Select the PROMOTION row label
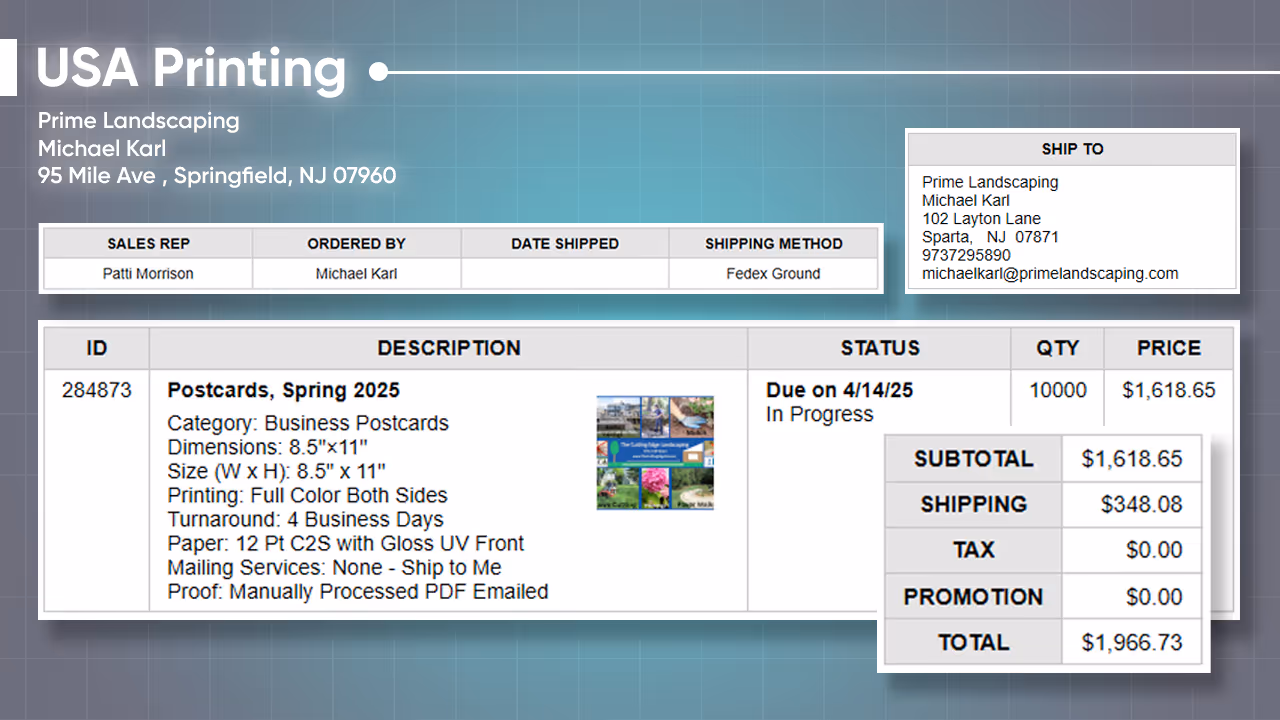1280x720 pixels. [x=973, y=596]
